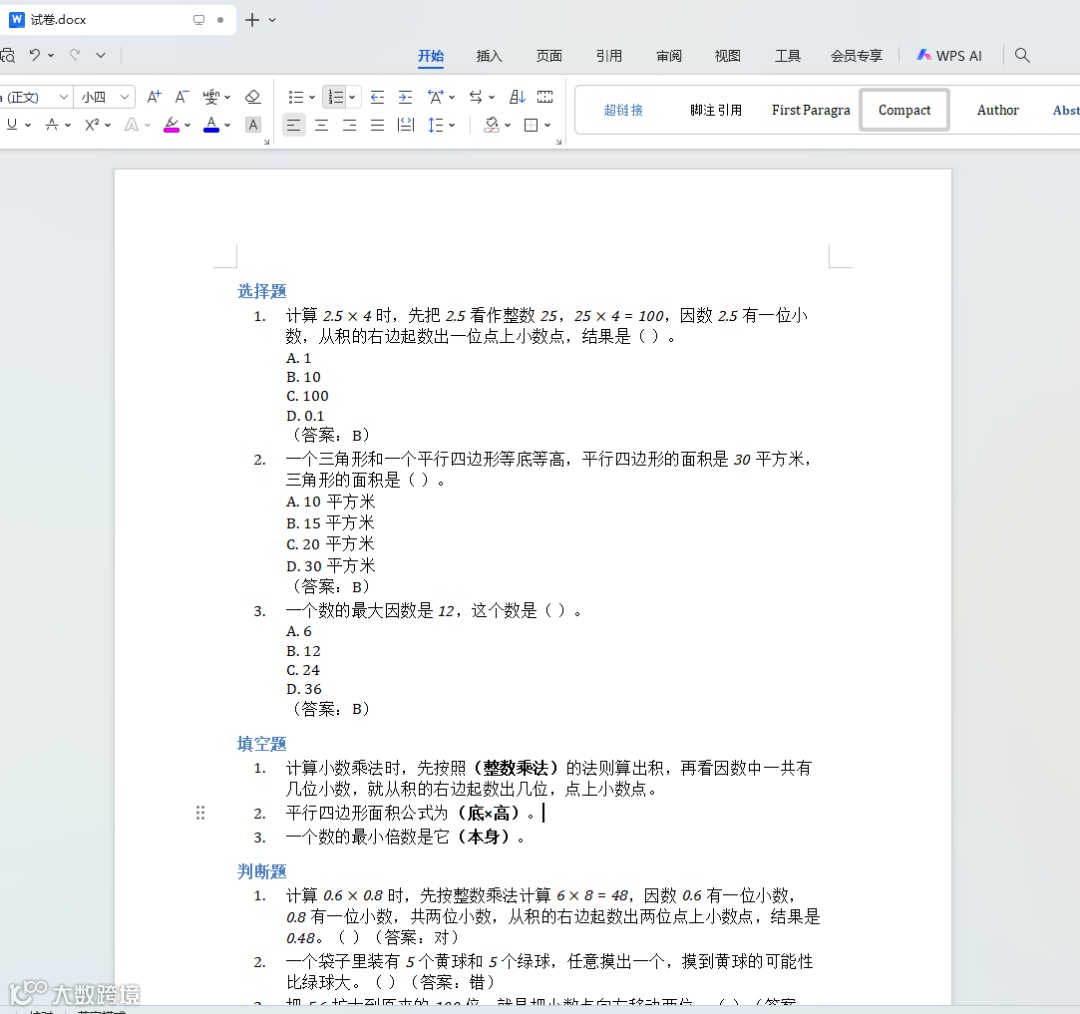Expand line spacing dropdown arrow
Screen dimensions: 1080x1014
tap(452, 125)
